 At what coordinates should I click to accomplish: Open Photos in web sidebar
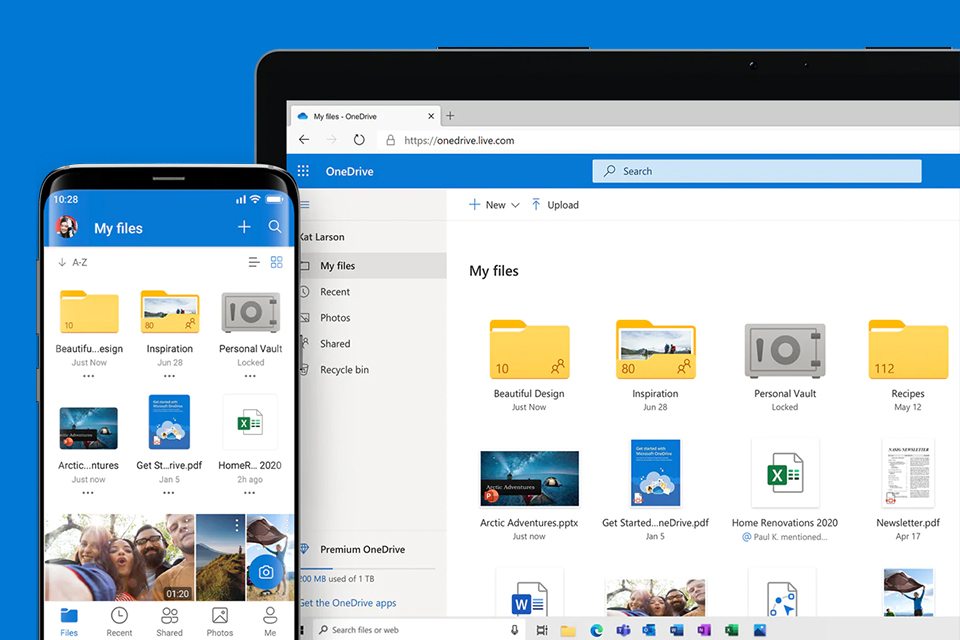pyautogui.click(x=335, y=318)
